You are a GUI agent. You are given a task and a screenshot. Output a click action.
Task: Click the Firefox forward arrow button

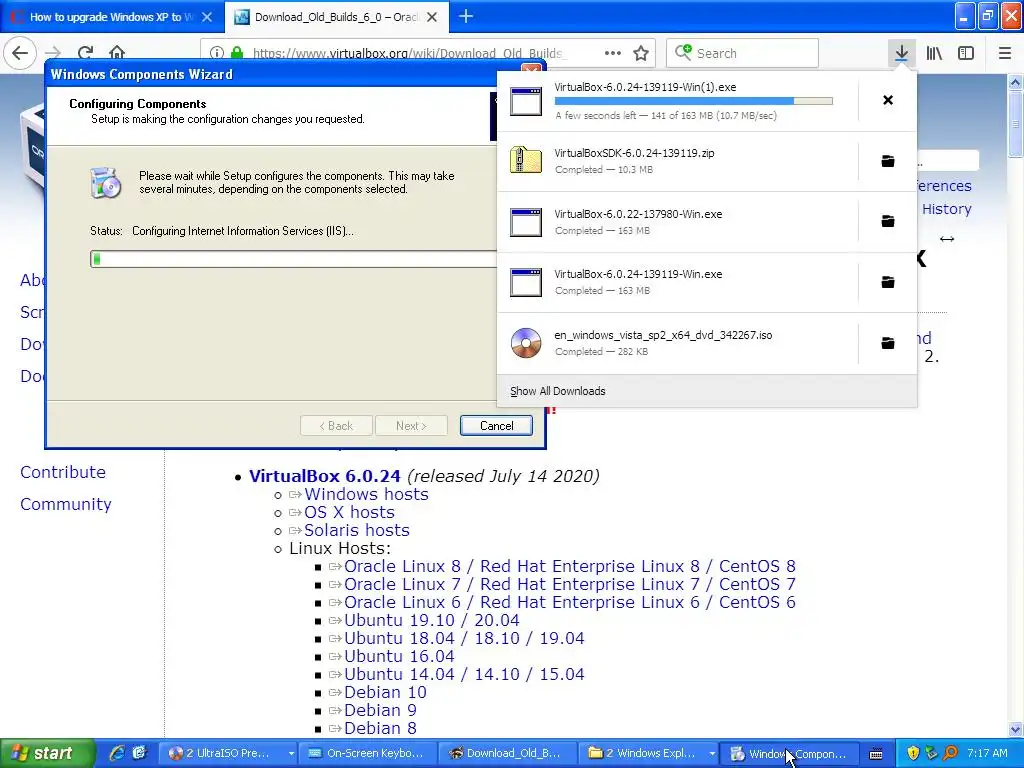[53, 53]
